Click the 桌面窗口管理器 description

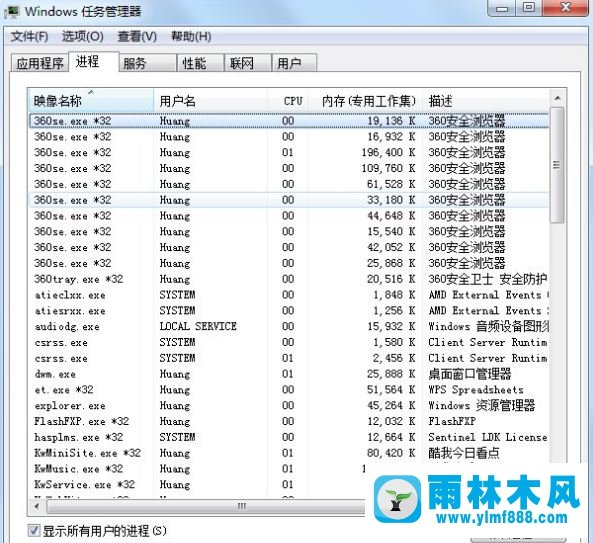(470, 374)
